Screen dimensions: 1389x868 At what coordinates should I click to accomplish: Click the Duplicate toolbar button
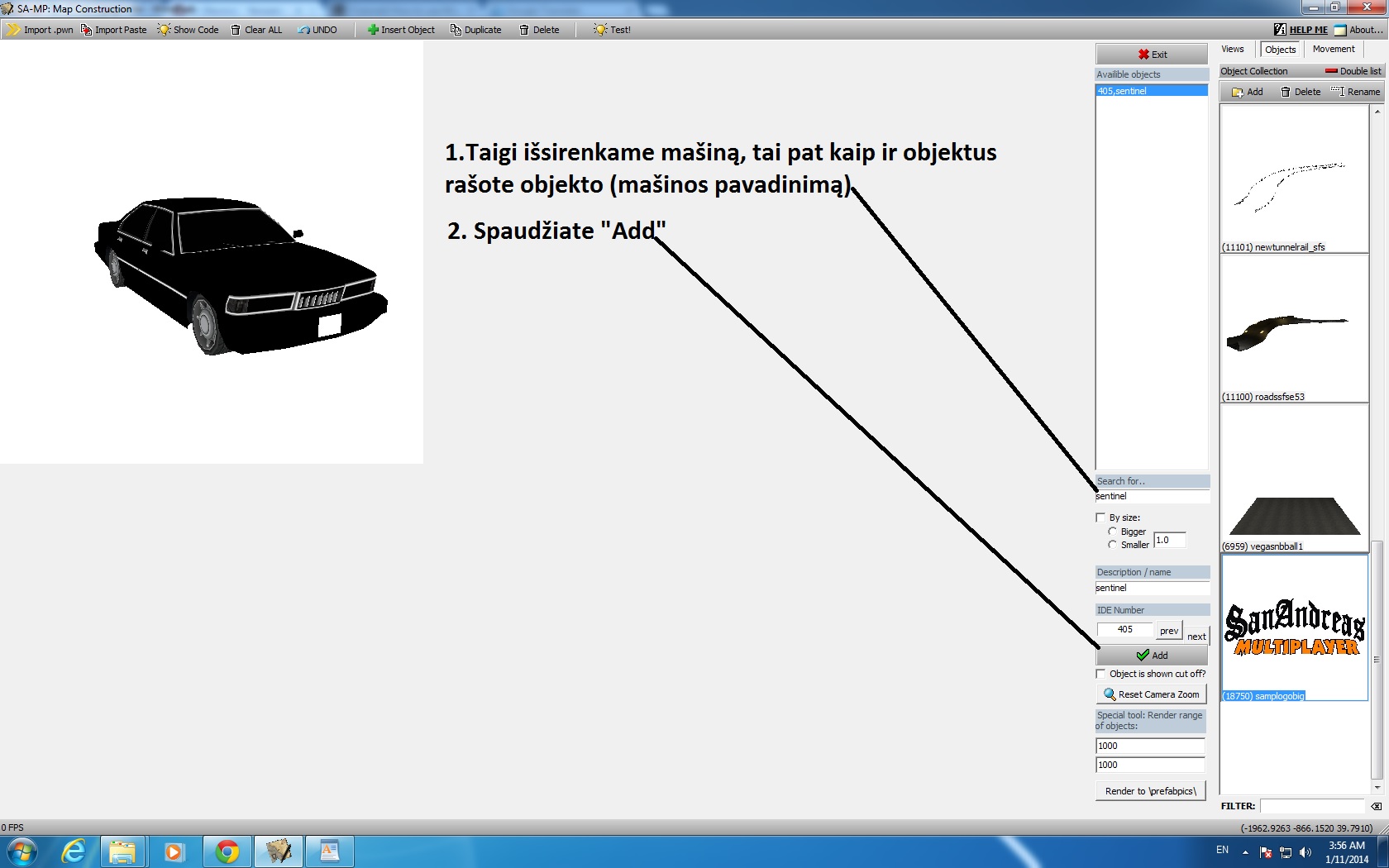475,30
